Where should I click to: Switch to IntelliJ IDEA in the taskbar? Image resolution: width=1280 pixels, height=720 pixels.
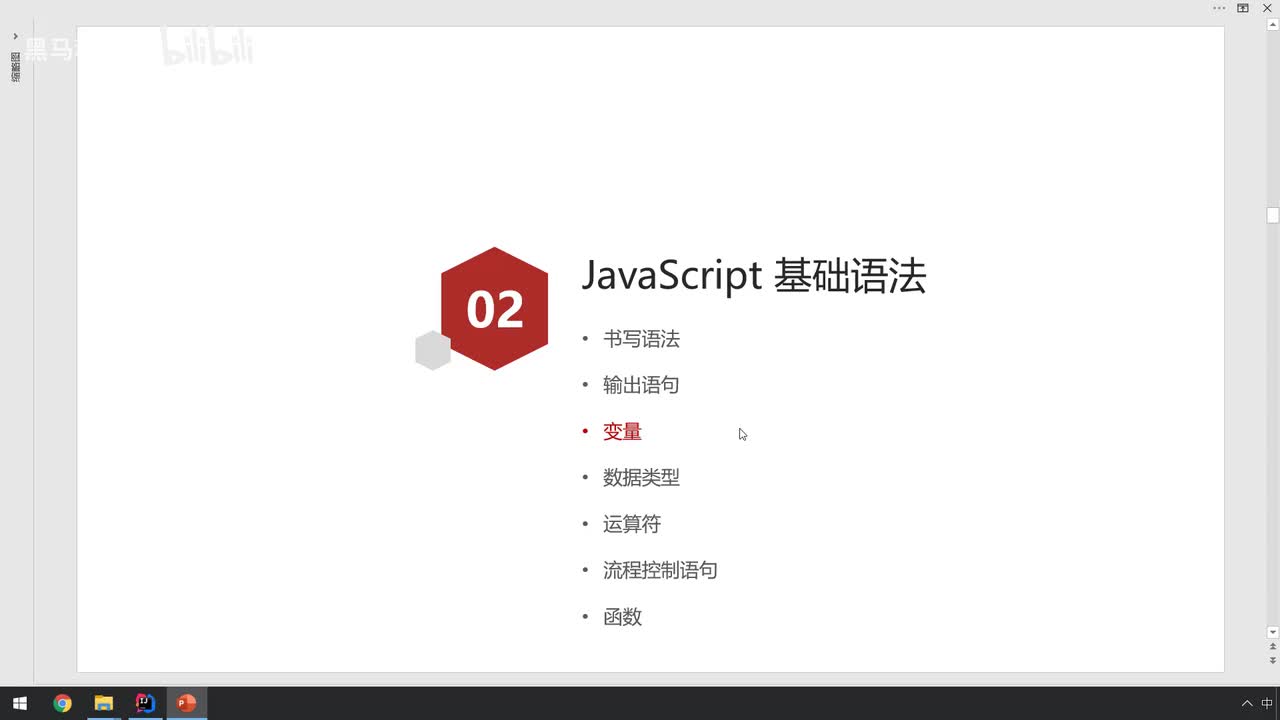(x=145, y=703)
